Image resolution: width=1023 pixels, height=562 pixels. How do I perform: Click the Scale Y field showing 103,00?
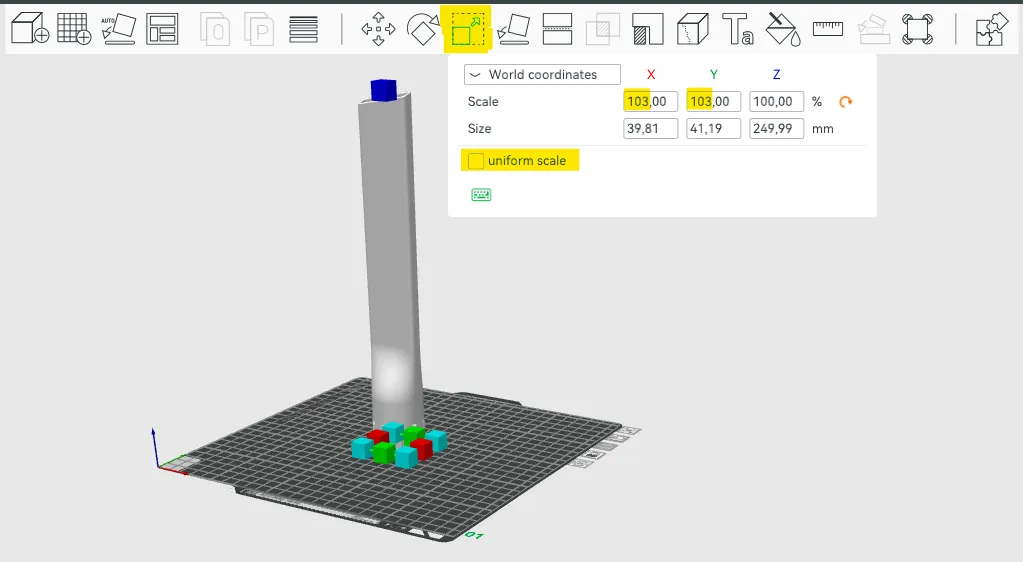713,102
